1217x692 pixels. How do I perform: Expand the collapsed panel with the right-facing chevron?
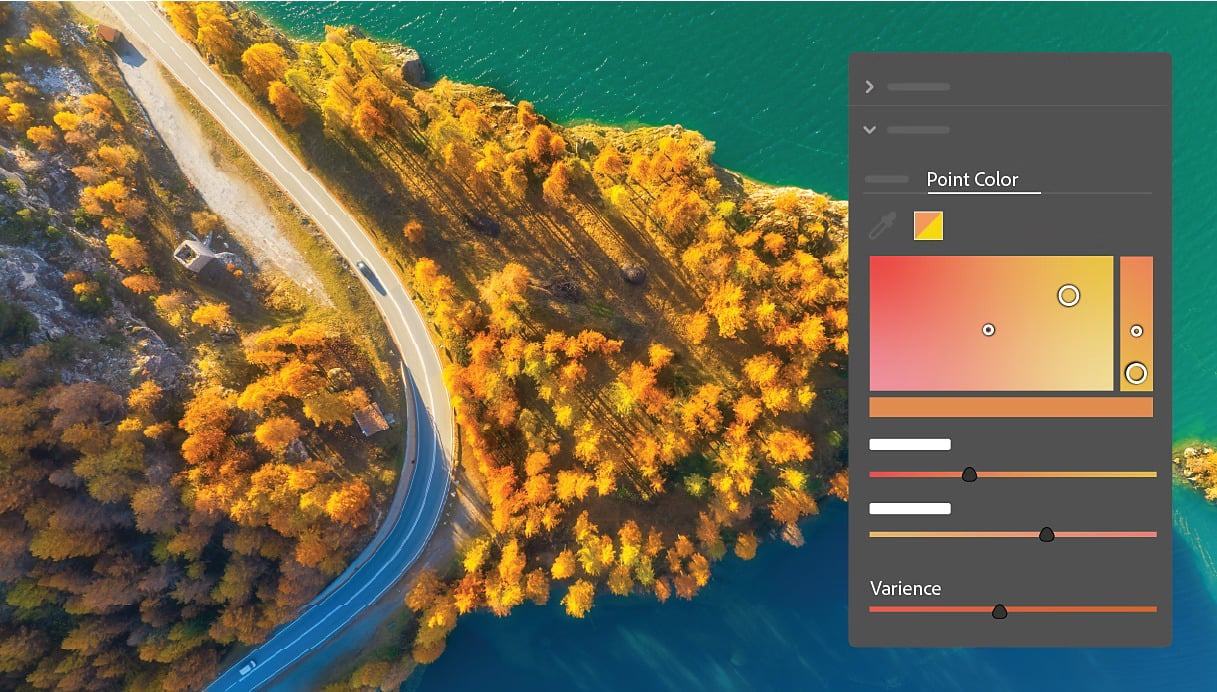tap(869, 87)
